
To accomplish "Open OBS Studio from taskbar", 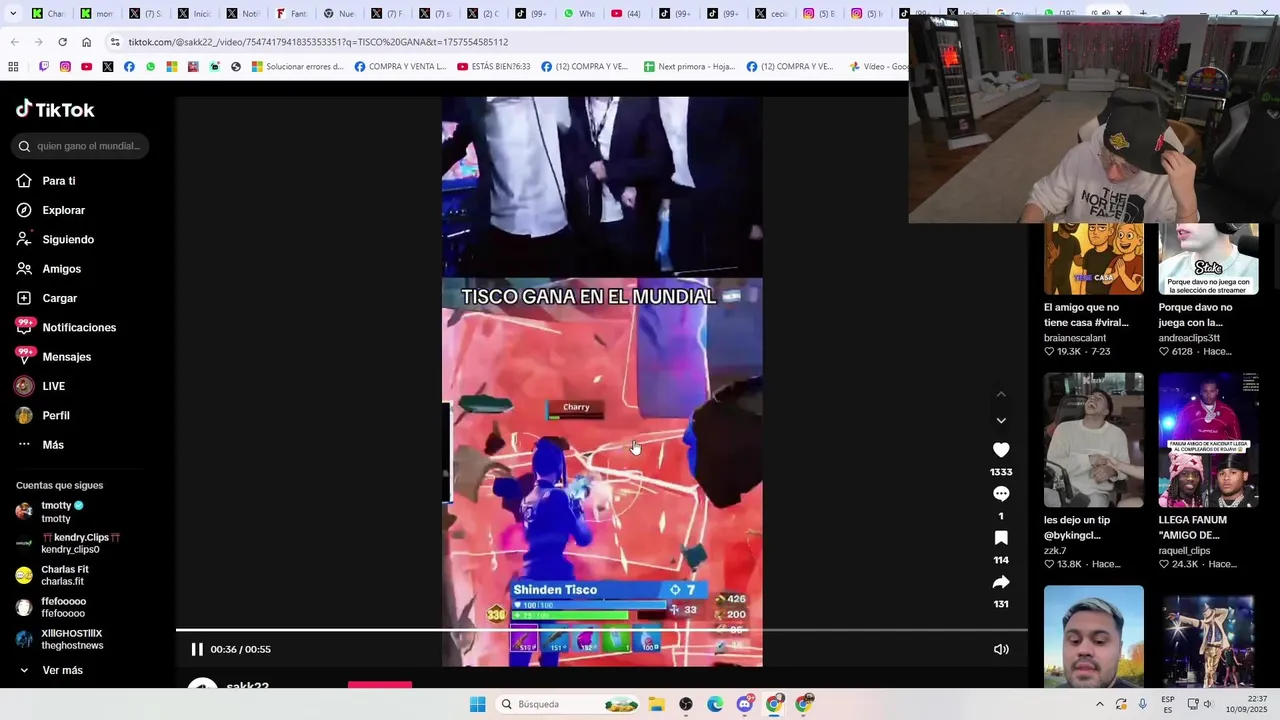I will point(686,704).
